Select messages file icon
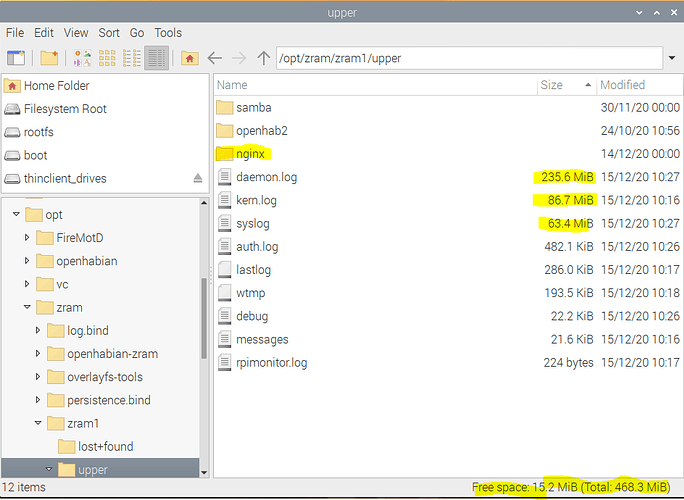Image resolution: width=684 pixels, height=500 pixels. (x=225, y=339)
